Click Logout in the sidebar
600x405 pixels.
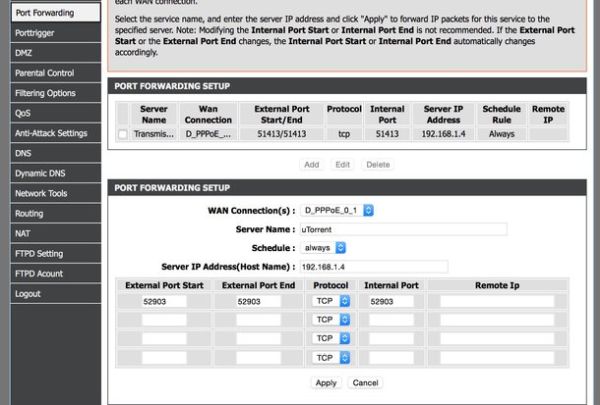pos(53,293)
